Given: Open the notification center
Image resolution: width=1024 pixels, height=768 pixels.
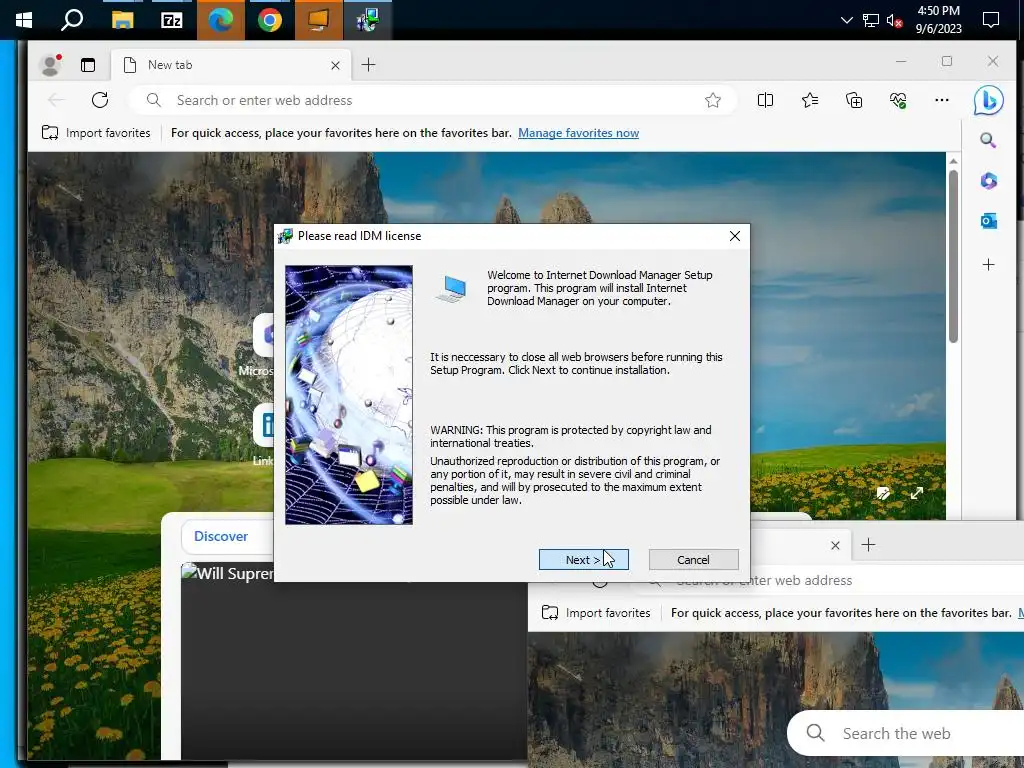Looking at the screenshot, I should click(991, 20).
